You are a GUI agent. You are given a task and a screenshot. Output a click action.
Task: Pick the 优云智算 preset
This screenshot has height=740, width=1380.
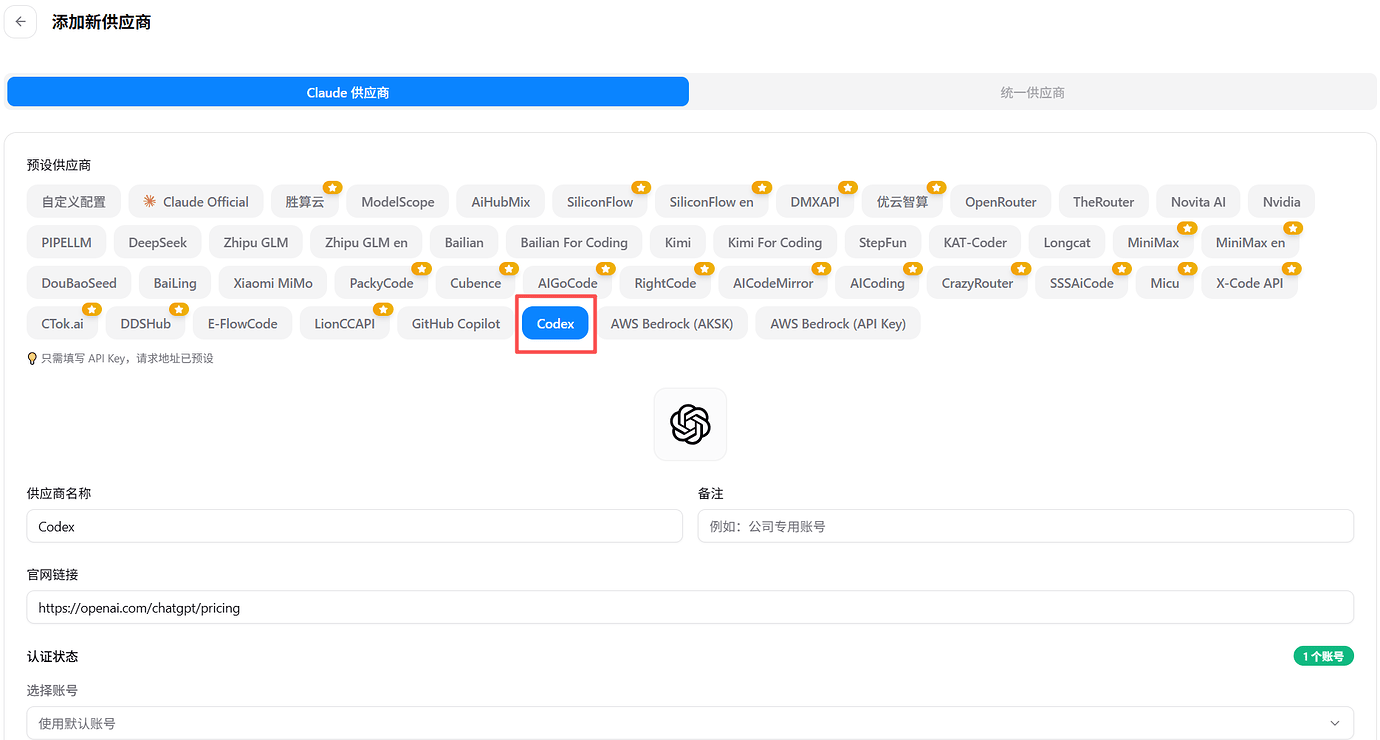coord(903,201)
